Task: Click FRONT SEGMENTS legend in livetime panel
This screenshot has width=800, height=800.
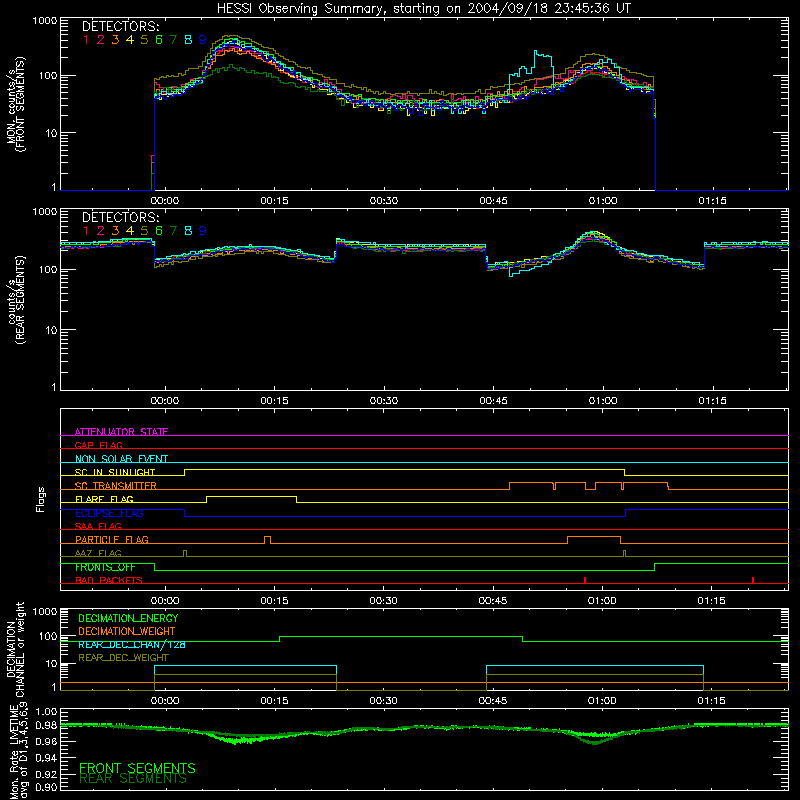Action: tap(137, 768)
